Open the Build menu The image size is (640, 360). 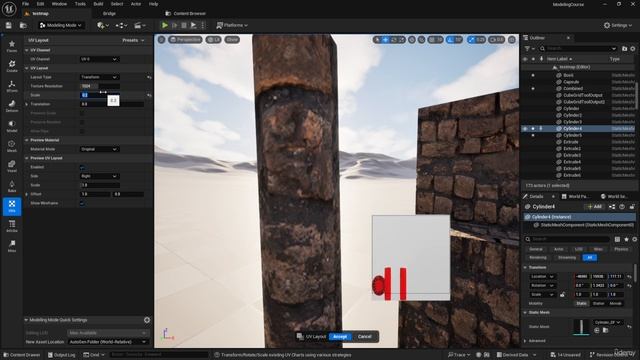(98, 4)
